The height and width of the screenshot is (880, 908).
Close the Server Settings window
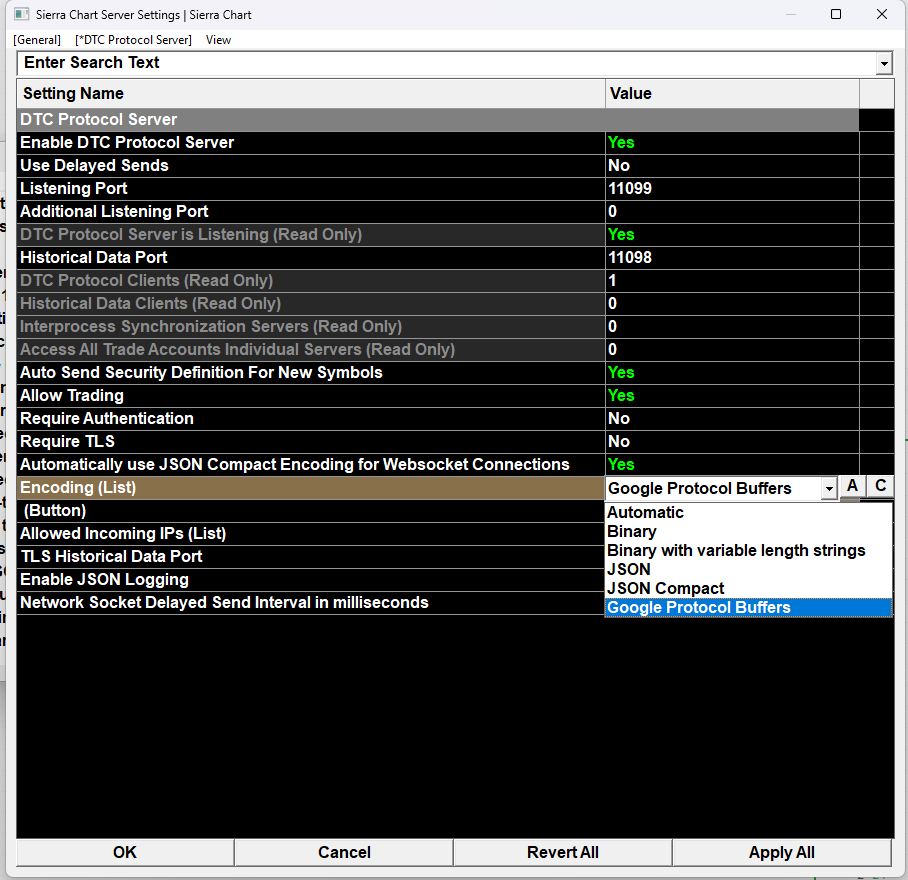[882, 14]
